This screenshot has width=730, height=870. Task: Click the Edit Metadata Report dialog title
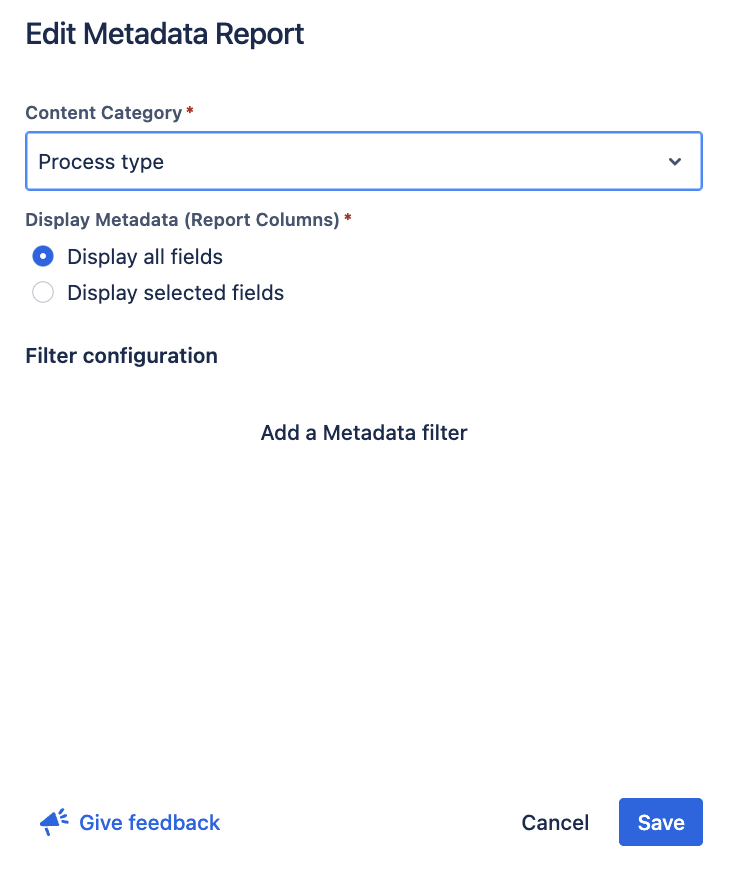point(165,34)
